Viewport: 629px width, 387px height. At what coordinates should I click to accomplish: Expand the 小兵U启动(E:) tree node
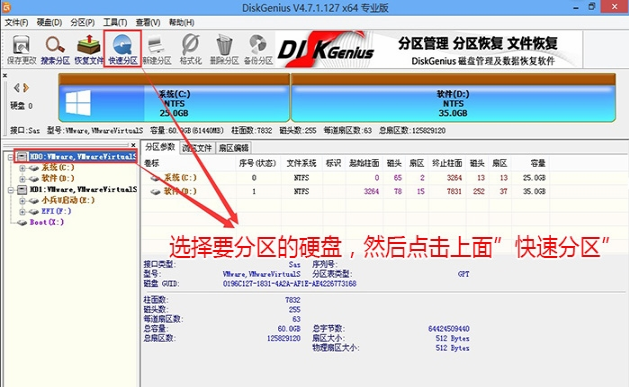(22, 200)
